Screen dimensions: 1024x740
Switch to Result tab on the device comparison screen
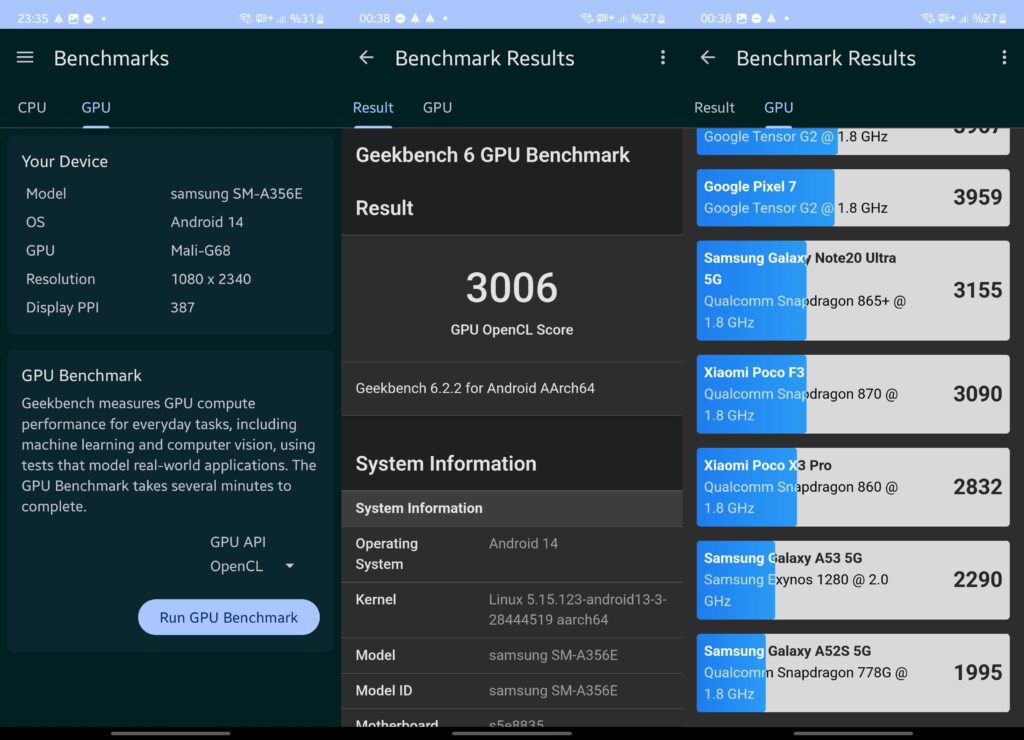[x=714, y=107]
